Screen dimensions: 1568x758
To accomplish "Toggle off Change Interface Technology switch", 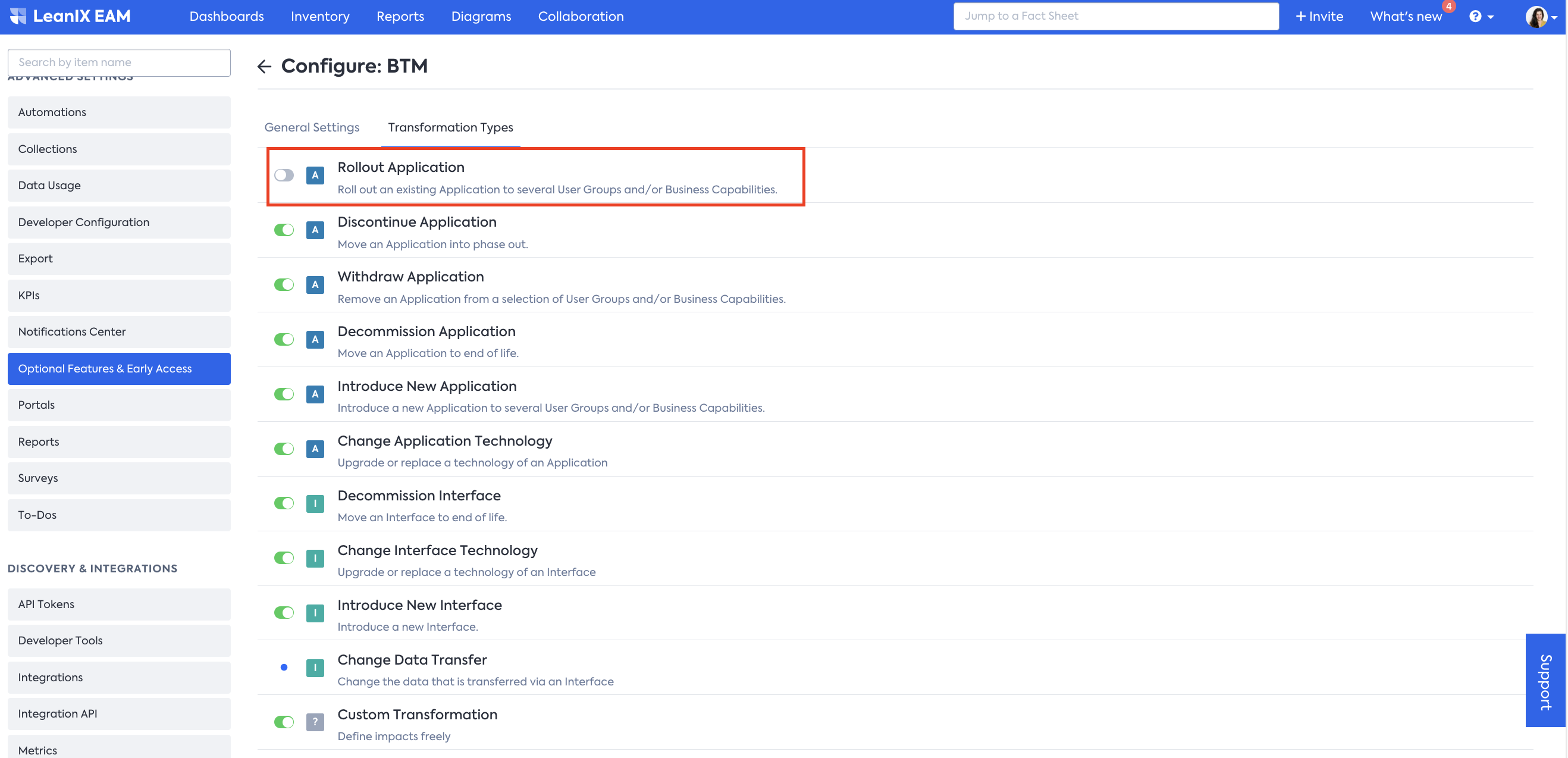I will coord(284,557).
